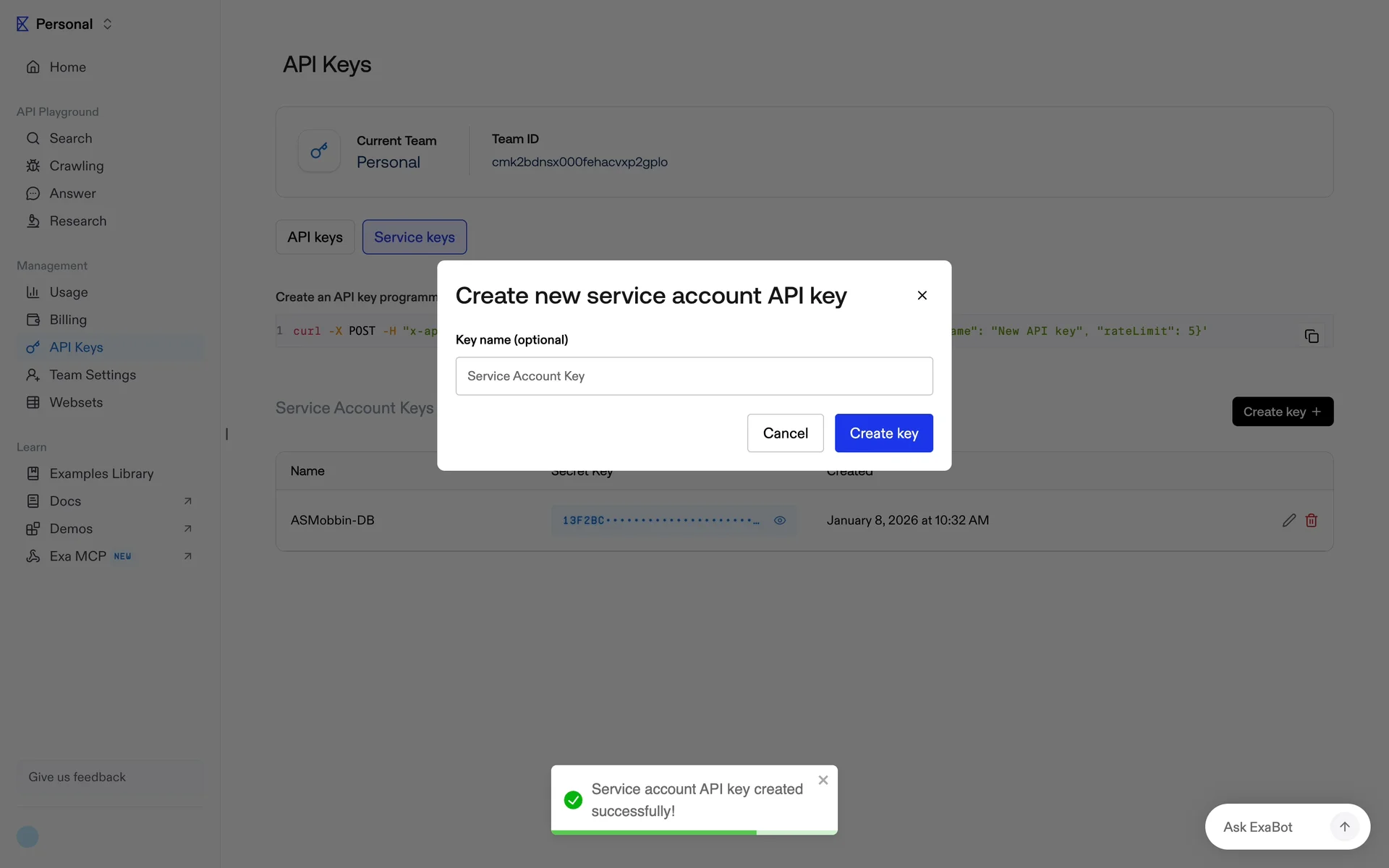The width and height of the screenshot is (1389, 868).
Task: Delete ASMobbin-DB key with trash icon
Action: coord(1311,520)
